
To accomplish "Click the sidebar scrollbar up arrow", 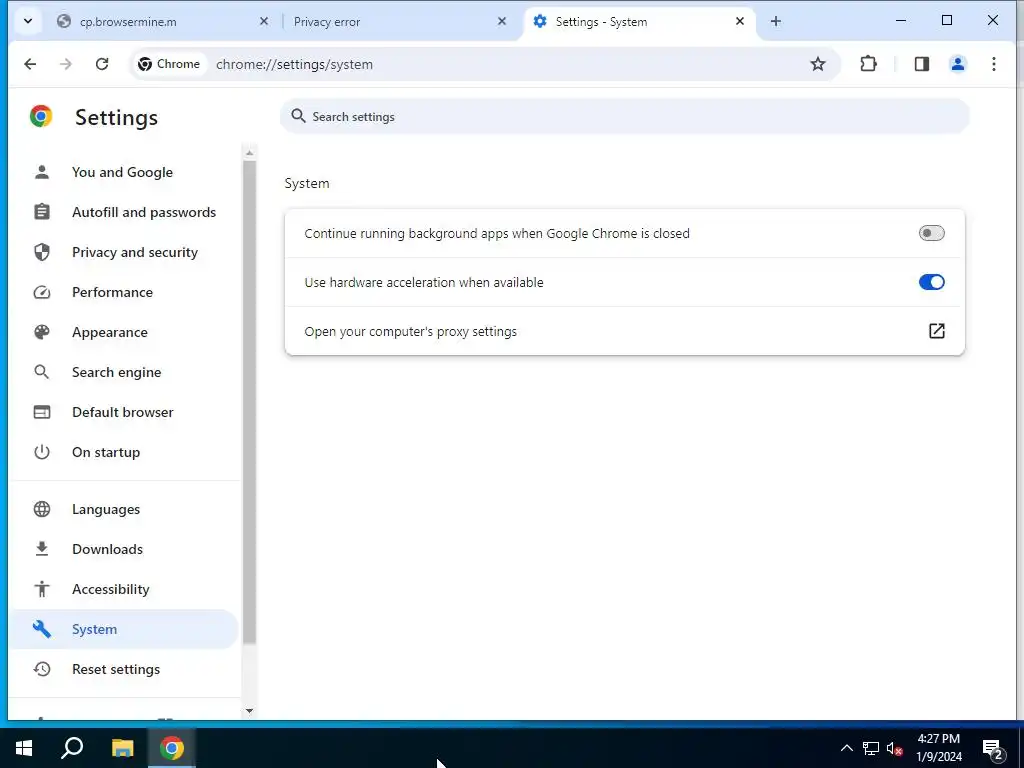I will click(249, 153).
